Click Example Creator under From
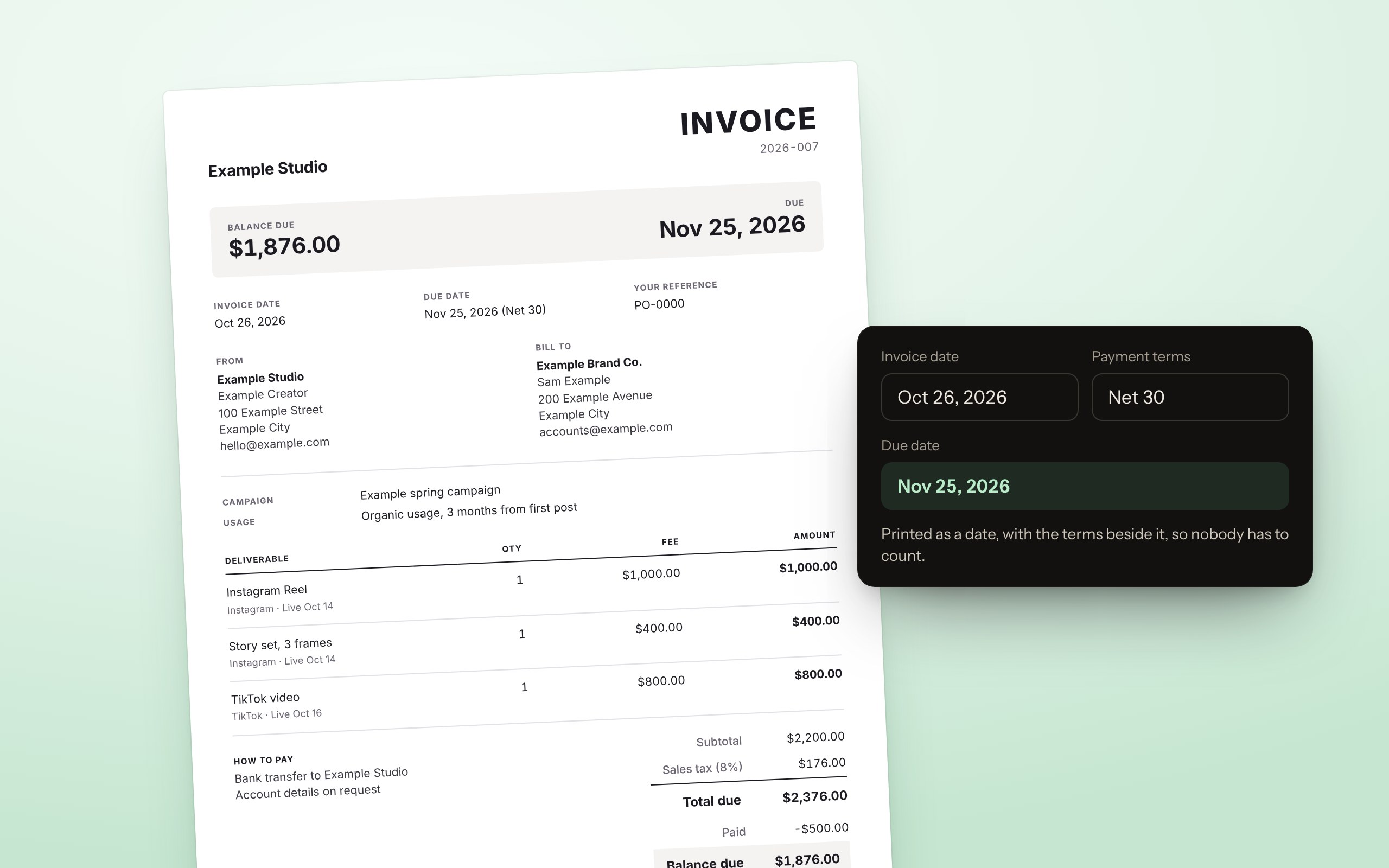 click(262, 394)
